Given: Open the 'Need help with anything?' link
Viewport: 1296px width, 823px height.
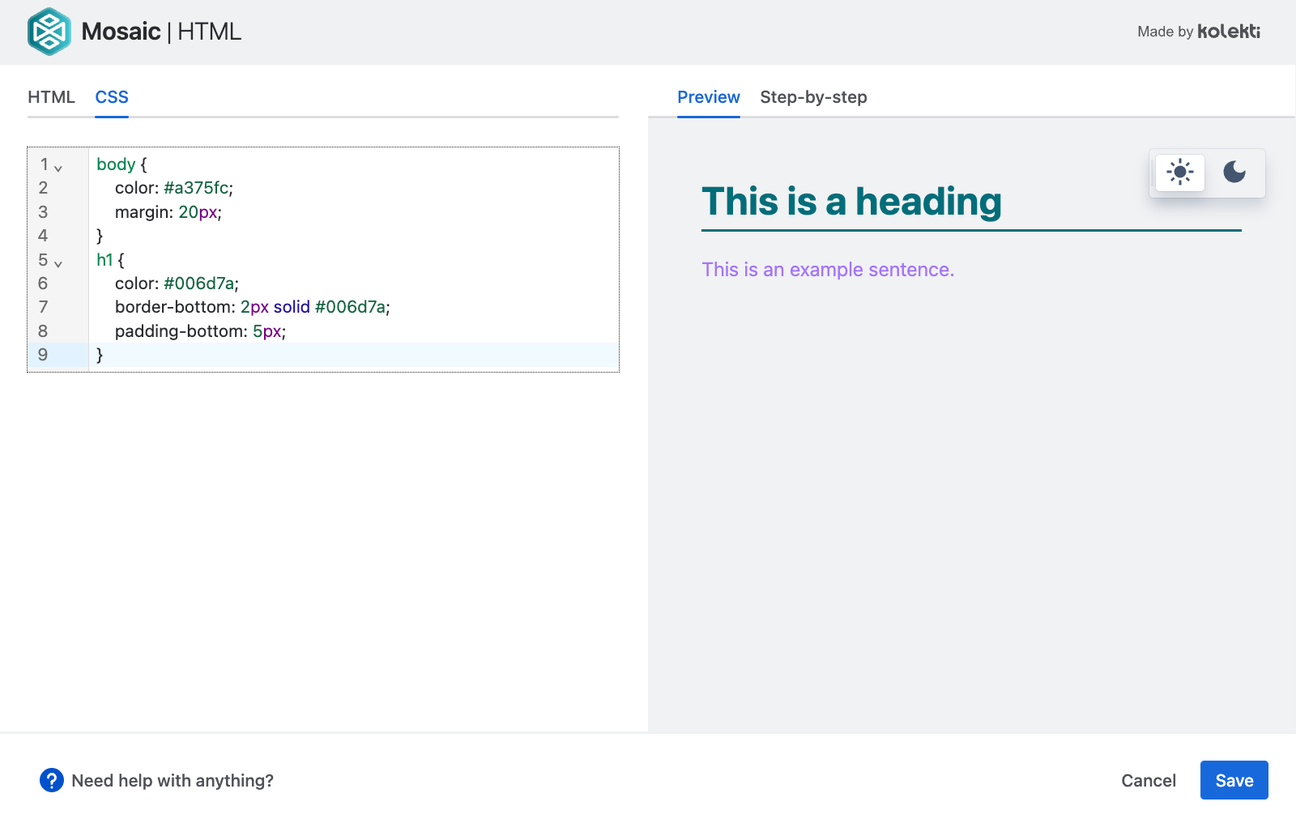Looking at the screenshot, I should click(171, 780).
